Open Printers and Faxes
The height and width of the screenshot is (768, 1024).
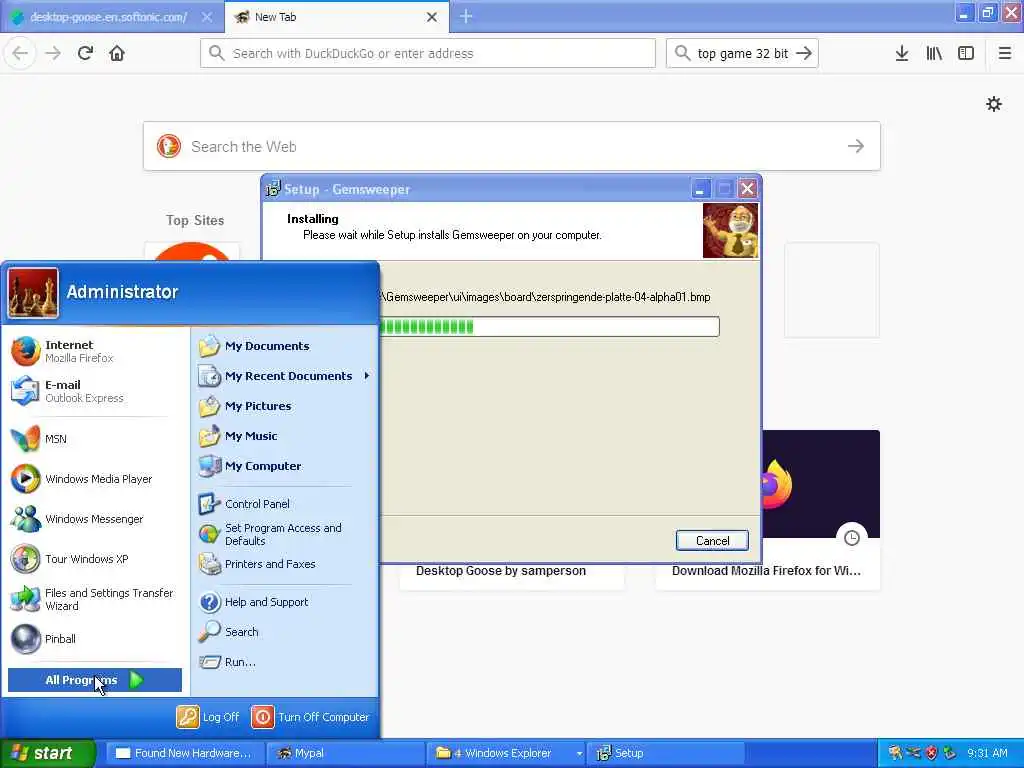[x=285, y=564]
